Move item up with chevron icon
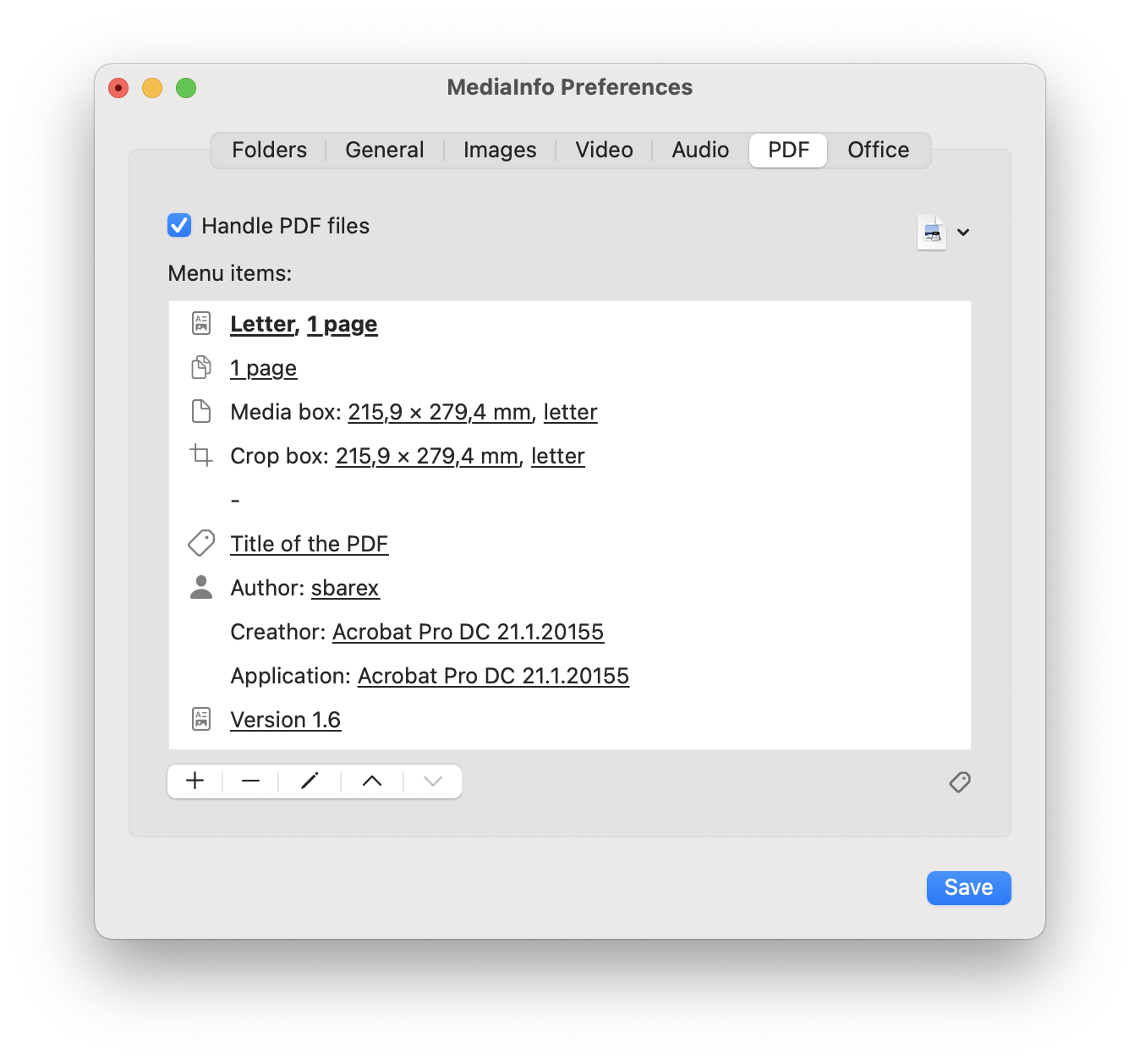 pos(372,781)
